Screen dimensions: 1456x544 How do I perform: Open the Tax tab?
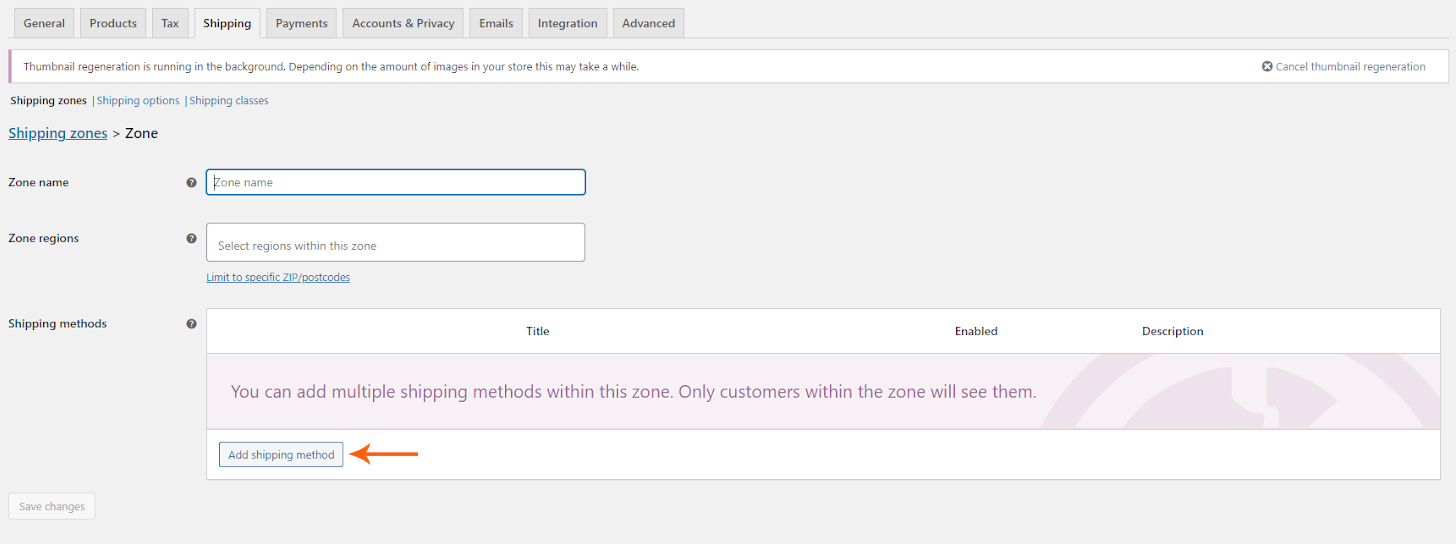pos(170,23)
